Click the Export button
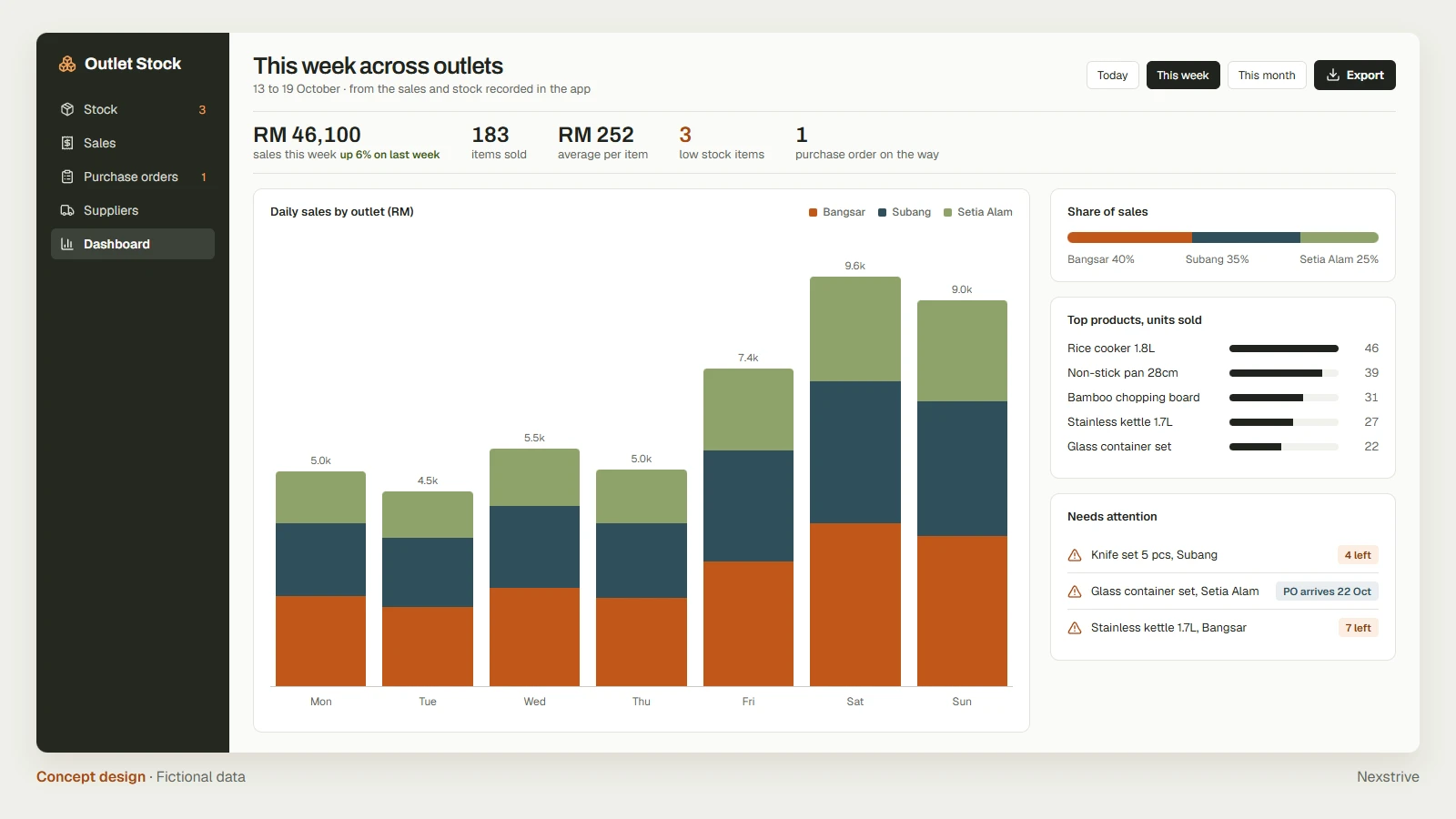The height and width of the screenshot is (819, 1456). pos(1354,76)
